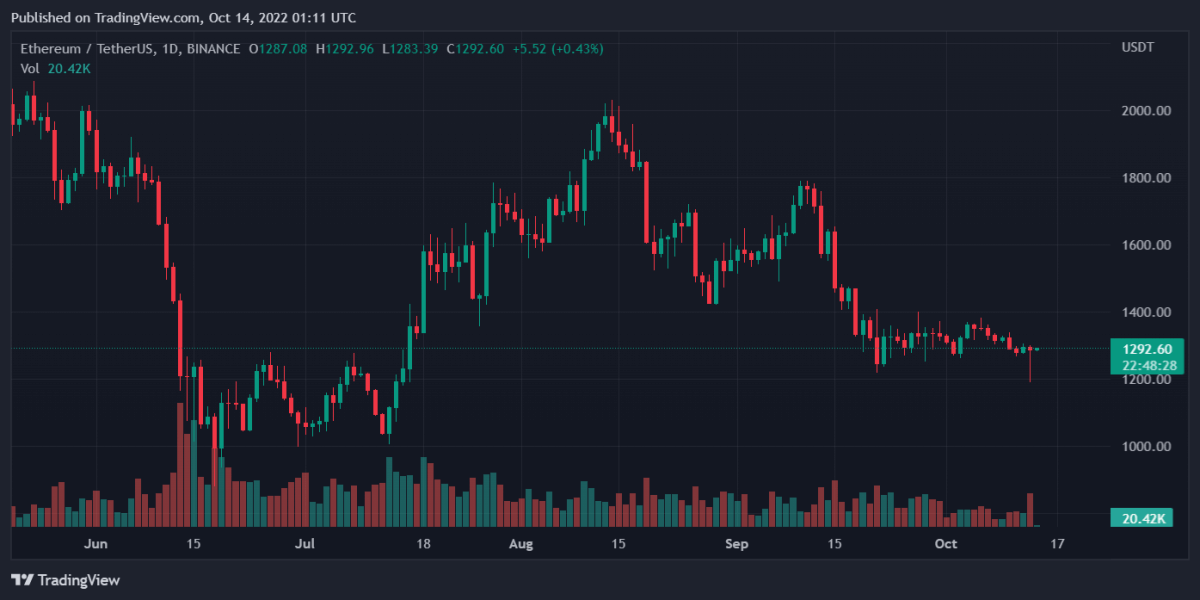Click the 2000.00 price axis label
Screen dimensions: 1200x600
coord(1145,111)
